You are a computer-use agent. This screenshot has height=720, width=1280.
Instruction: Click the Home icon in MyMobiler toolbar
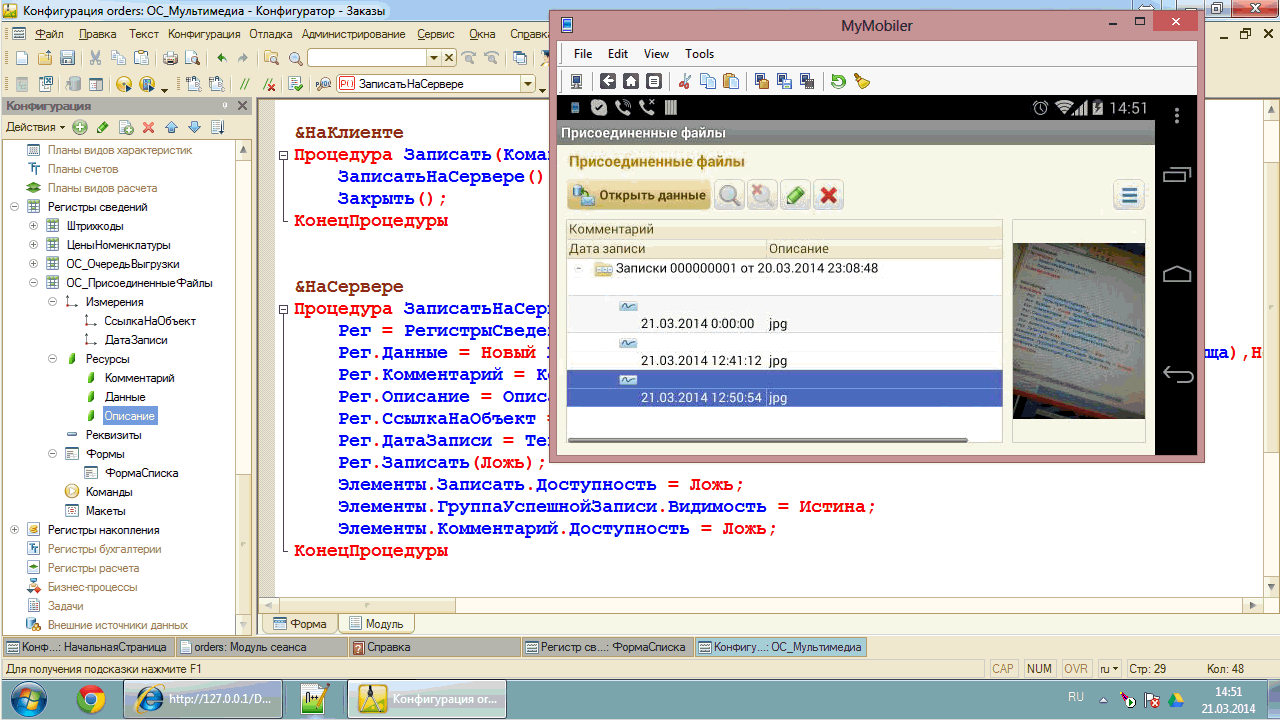pos(631,81)
